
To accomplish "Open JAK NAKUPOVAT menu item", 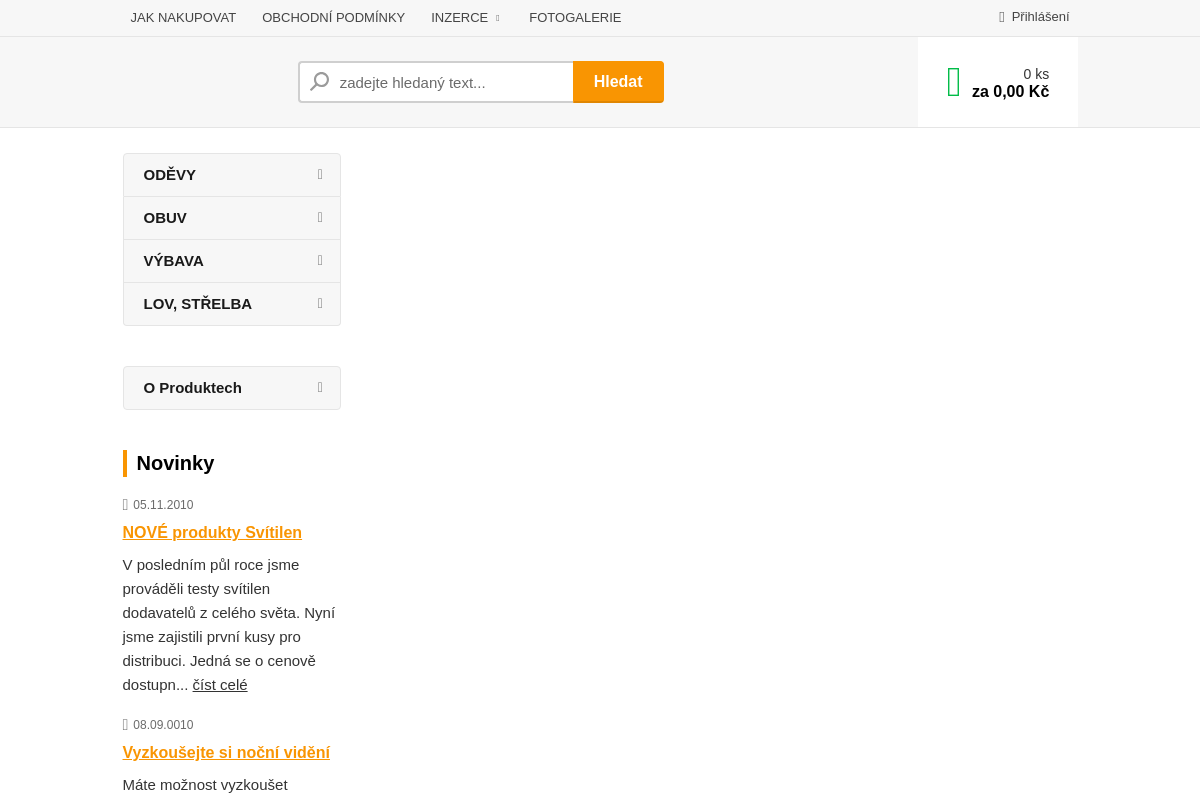I will (183, 18).
